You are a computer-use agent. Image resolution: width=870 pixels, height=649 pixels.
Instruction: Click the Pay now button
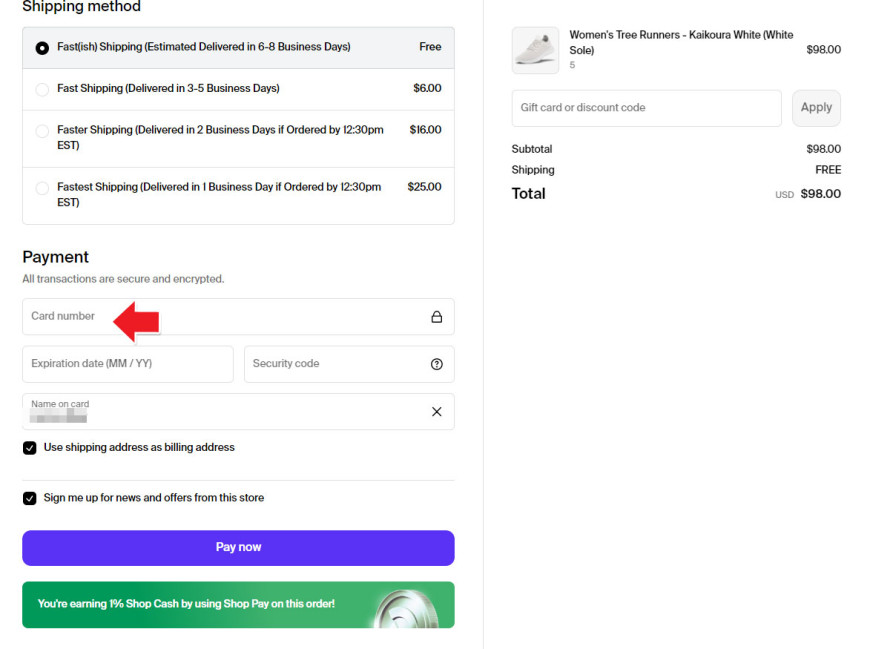(238, 548)
